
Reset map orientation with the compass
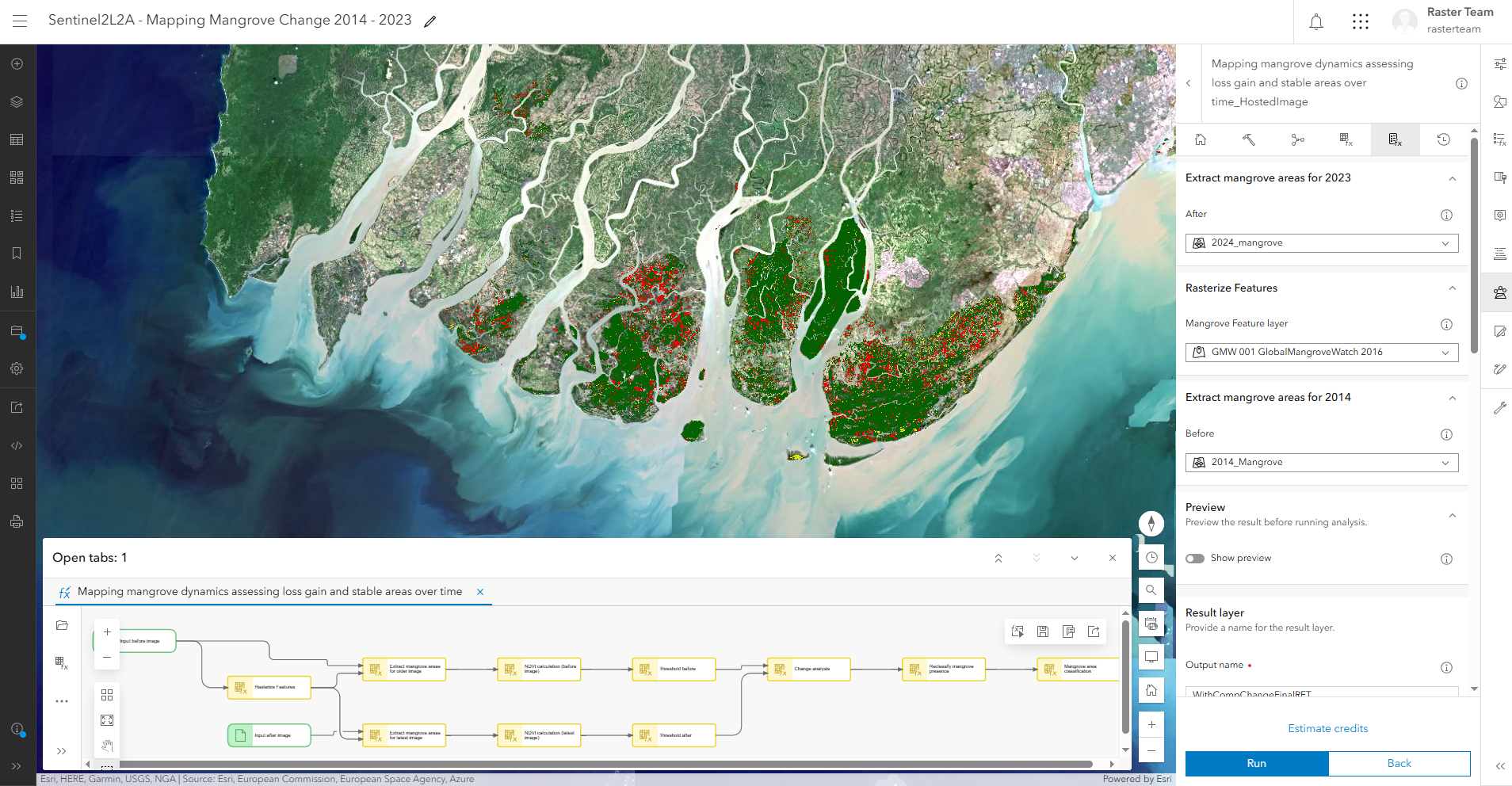(x=1151, y=524)
